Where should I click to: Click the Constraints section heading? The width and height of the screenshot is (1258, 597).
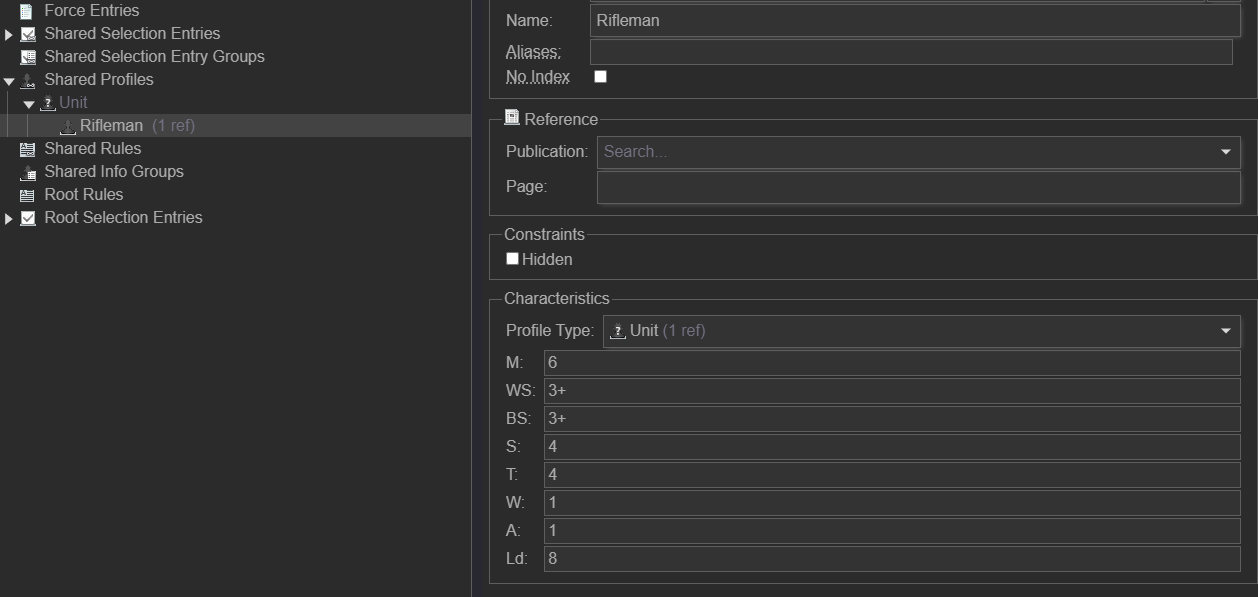pos(544,235)
